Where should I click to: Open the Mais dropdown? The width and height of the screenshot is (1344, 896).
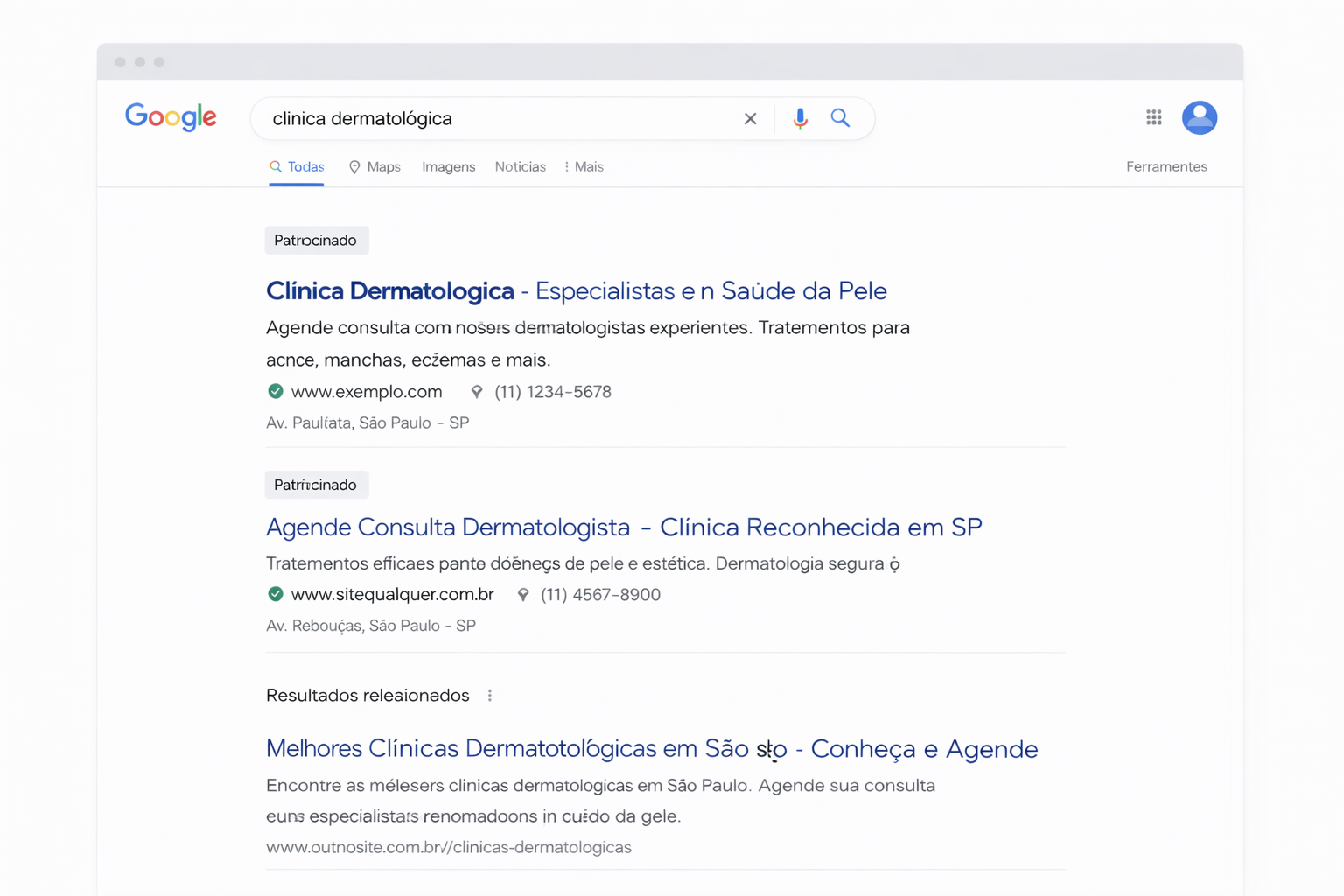(584, 166)
